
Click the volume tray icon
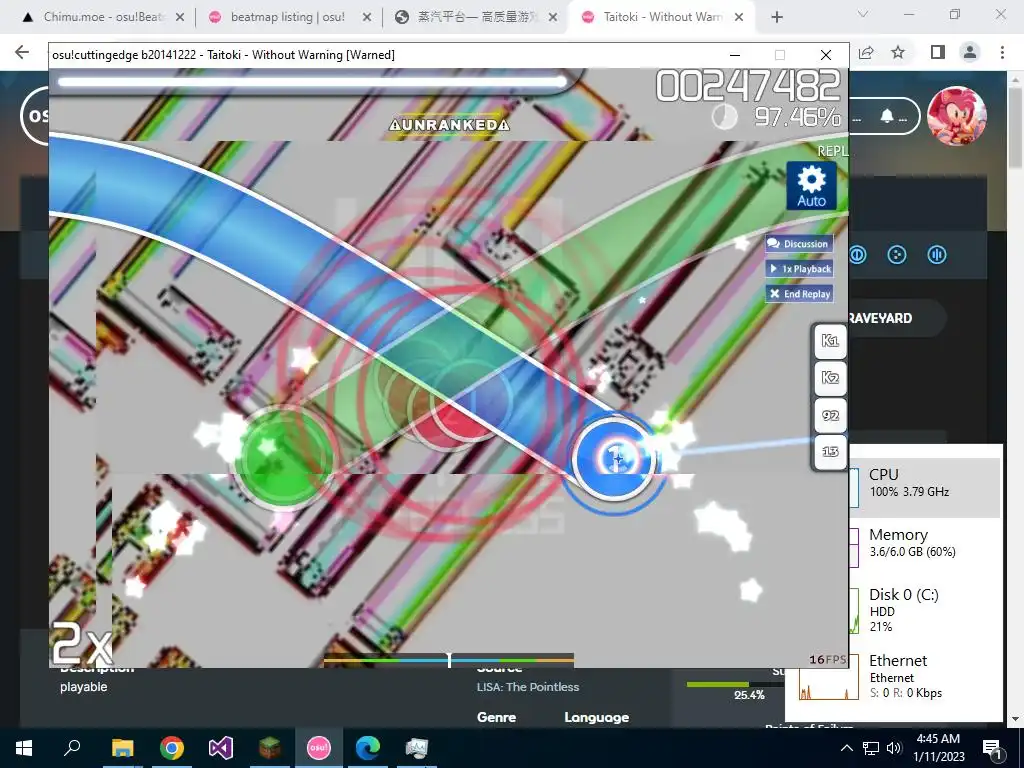pyautogui.click(x=895, y=748)
